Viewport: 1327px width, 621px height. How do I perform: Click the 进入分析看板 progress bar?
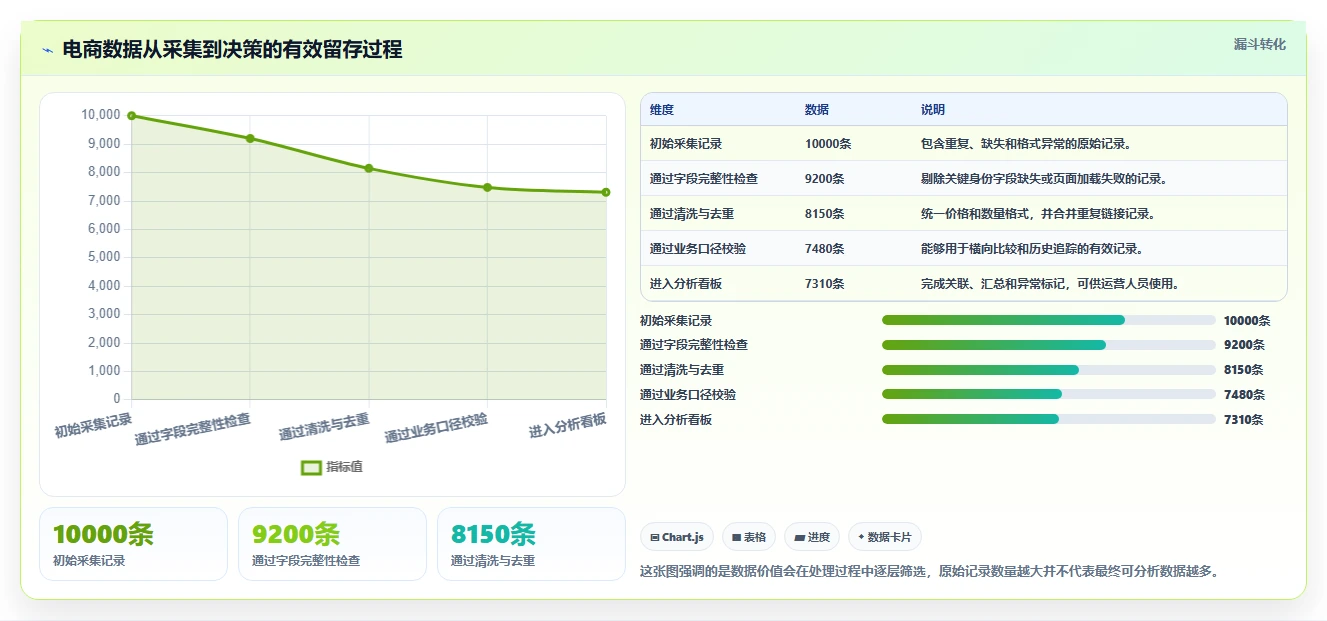[x=1049, y=420]
